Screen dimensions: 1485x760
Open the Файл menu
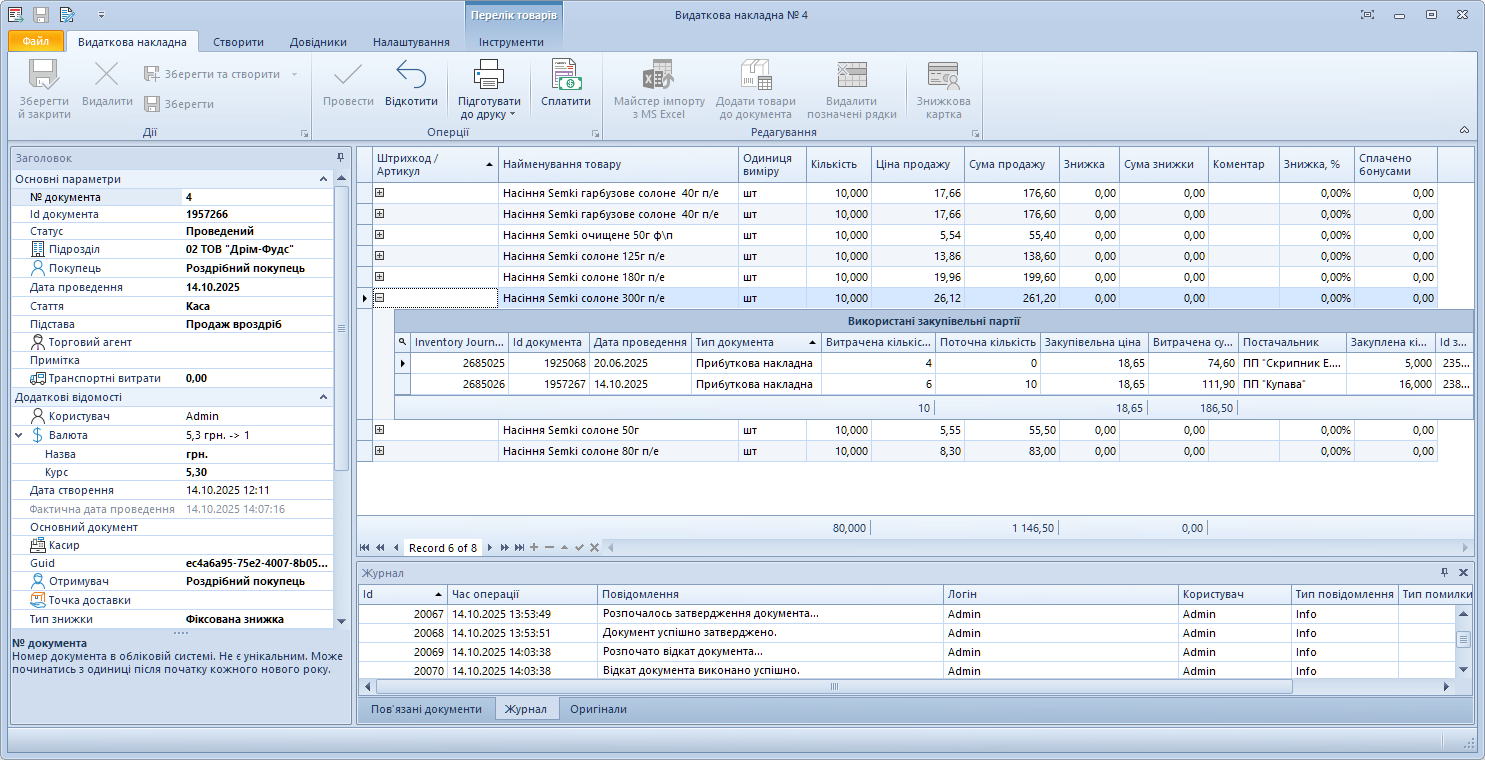click(x=36, y=42)
